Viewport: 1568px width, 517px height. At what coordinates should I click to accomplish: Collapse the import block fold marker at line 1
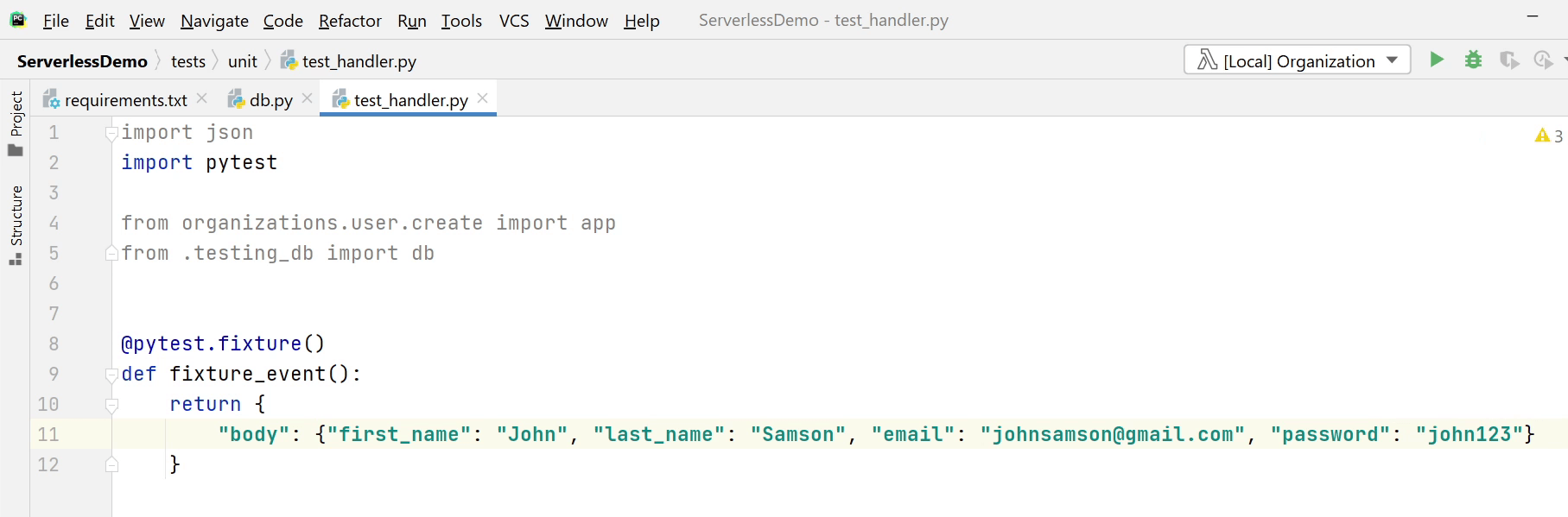tap(111, 133)
